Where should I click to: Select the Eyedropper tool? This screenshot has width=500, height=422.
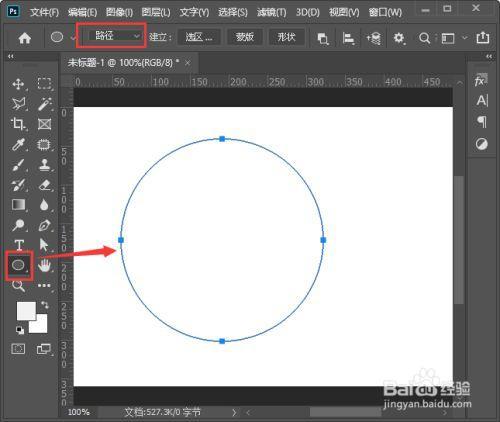pos(18,145)
